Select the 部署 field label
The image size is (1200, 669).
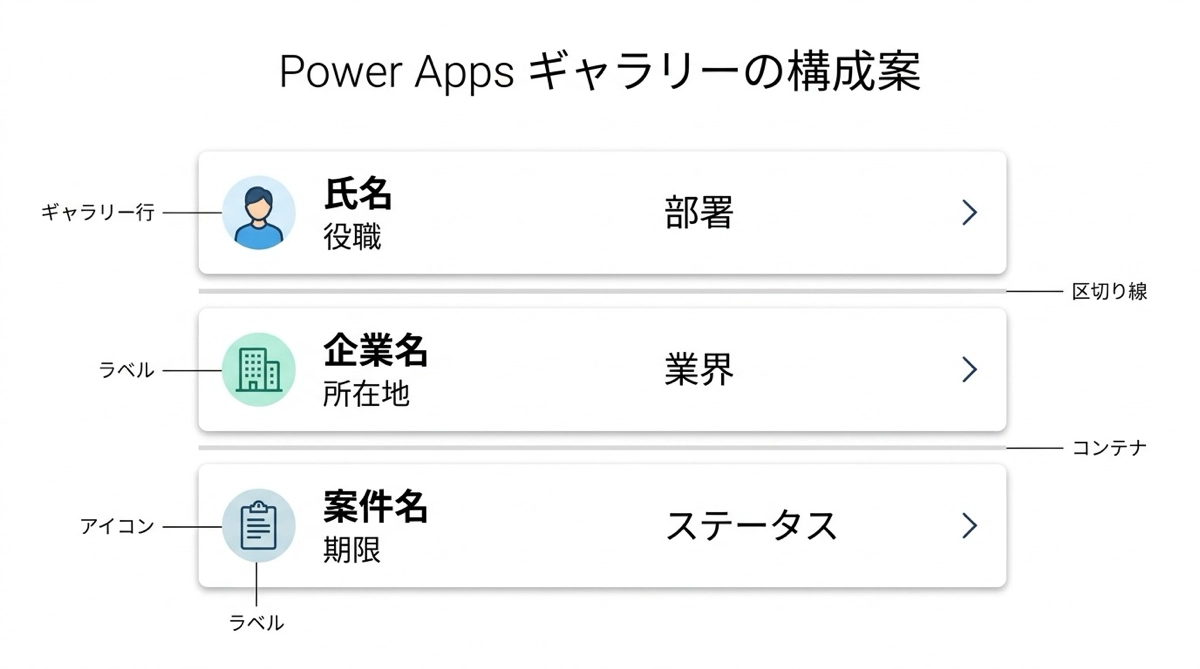[699, 213]
